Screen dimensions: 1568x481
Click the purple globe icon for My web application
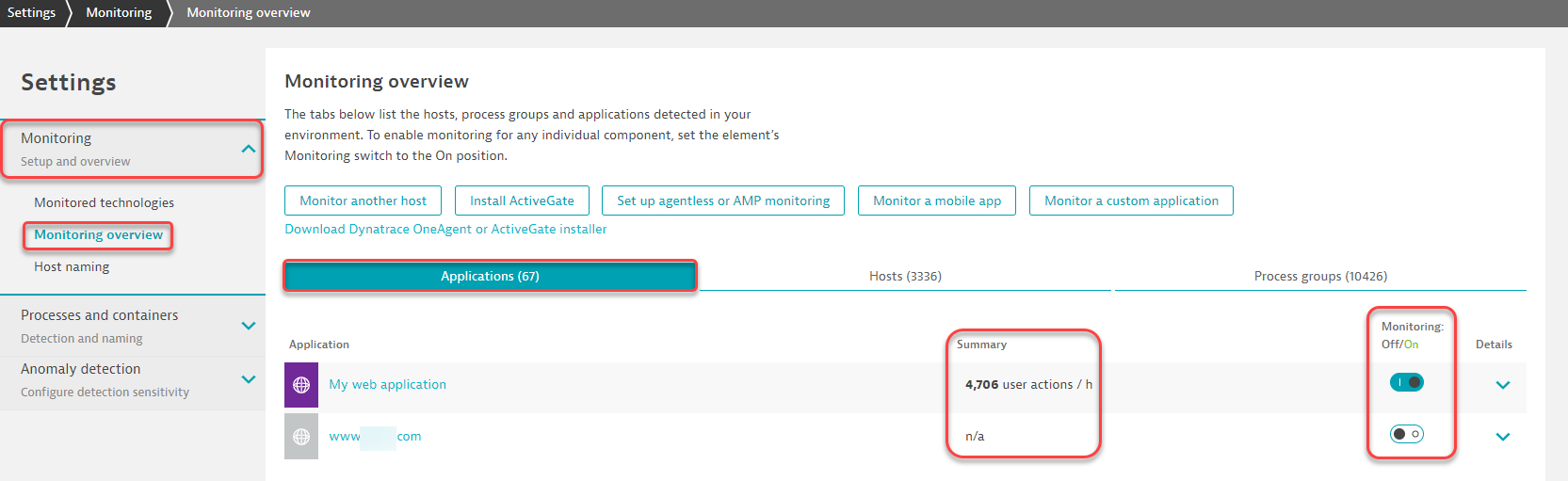point(301,385)
